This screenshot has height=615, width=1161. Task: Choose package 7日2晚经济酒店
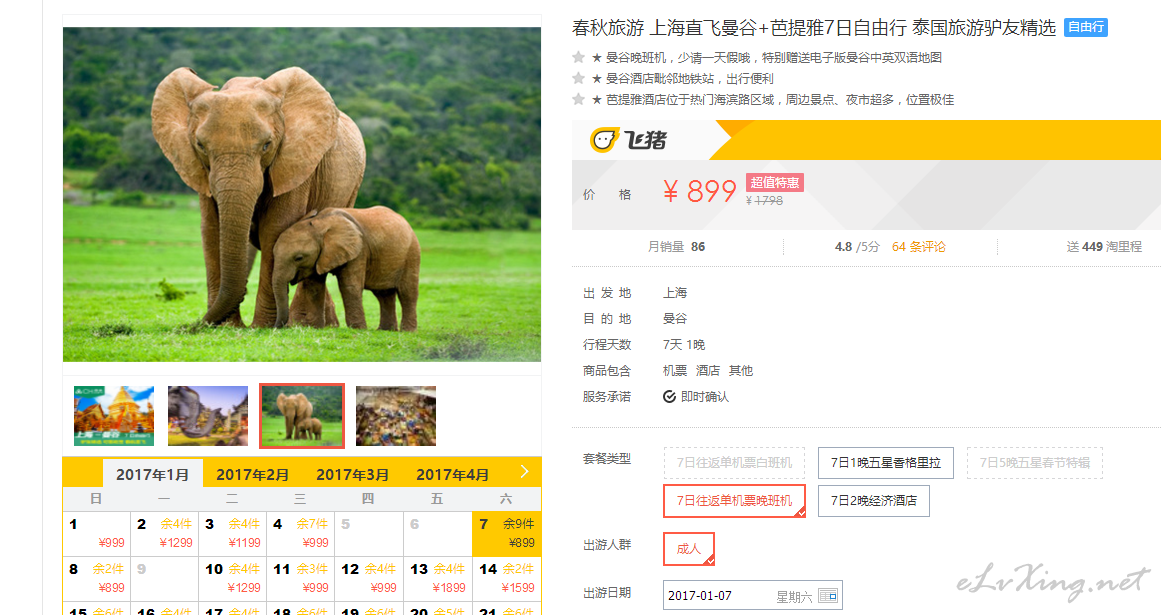(874, 501)
